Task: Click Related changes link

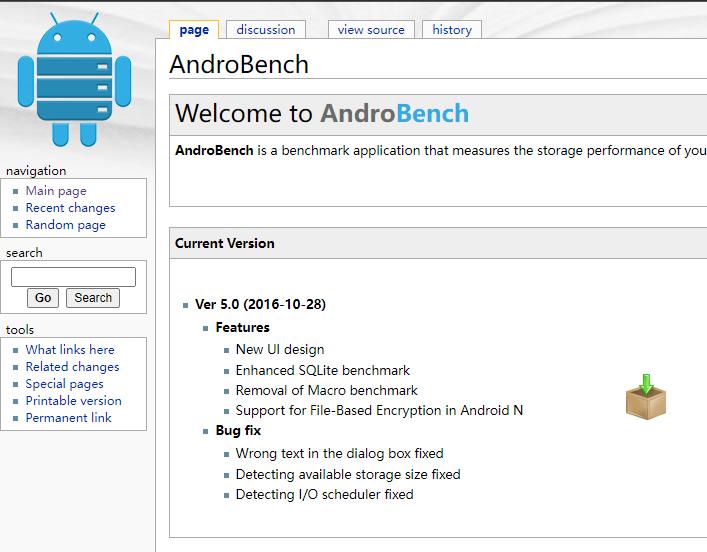Action: click(x=72, y=367)
